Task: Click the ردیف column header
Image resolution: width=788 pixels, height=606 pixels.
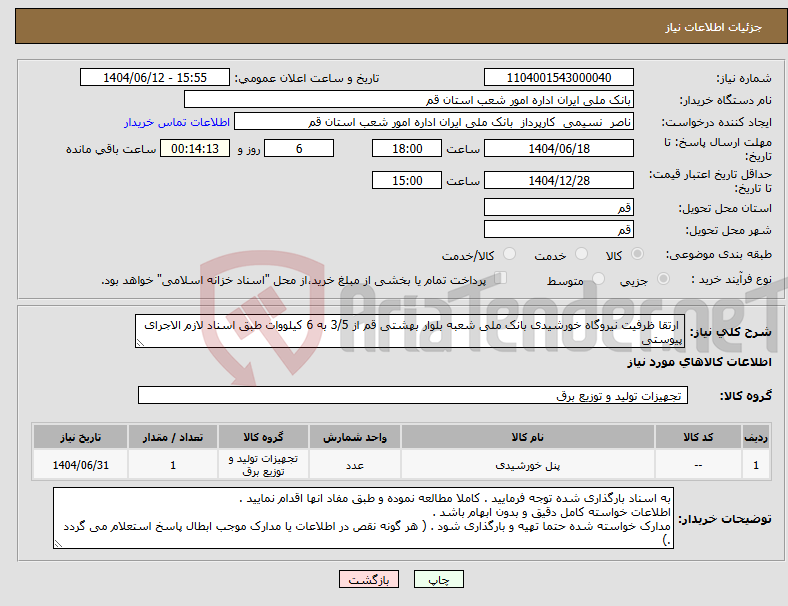Action: (756, 437)
